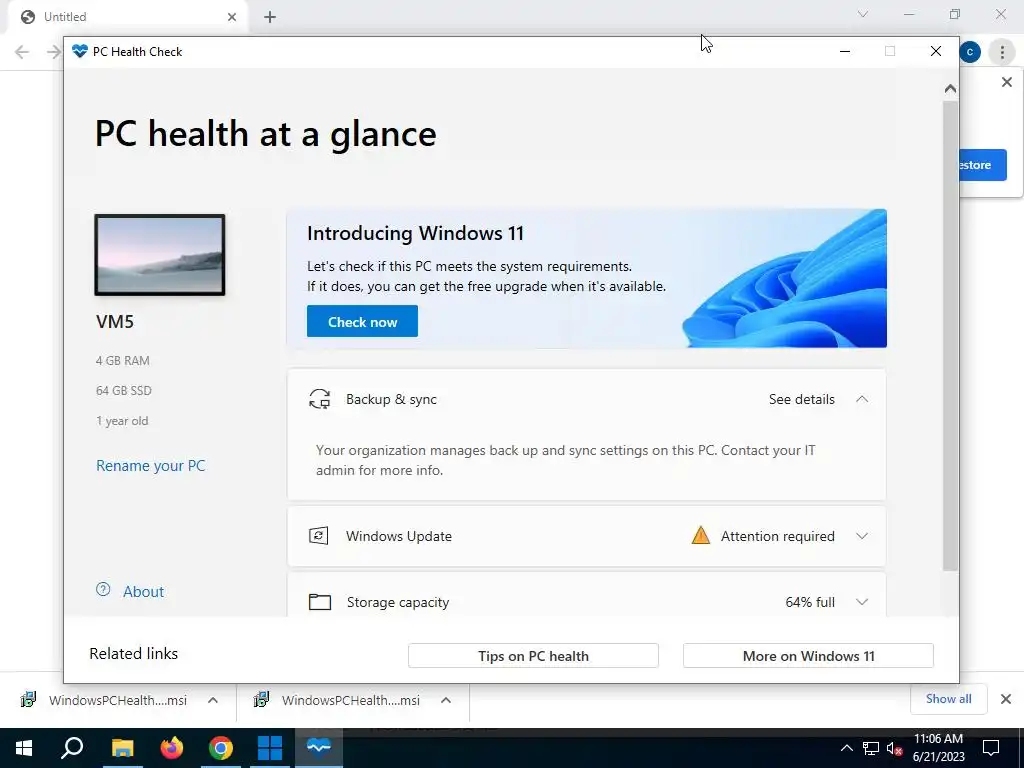The height and width of the screenshot is (768, 1024).
Task: Close the downloads bar
Action: click(1006, 699)
